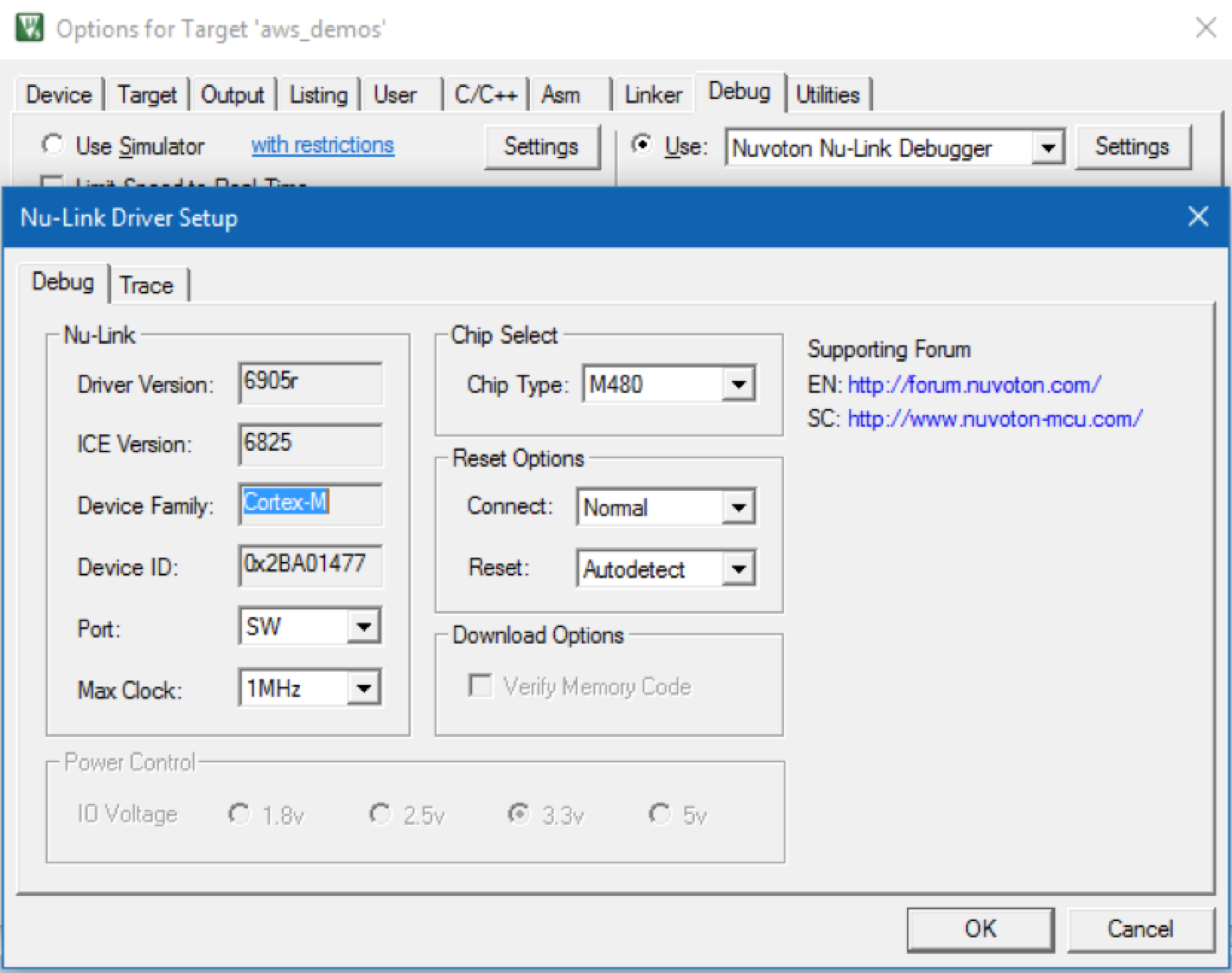Open the debugger selection dropdown
The height and width of the screenshot is (973, 1232).
(x=1047, y=147)
